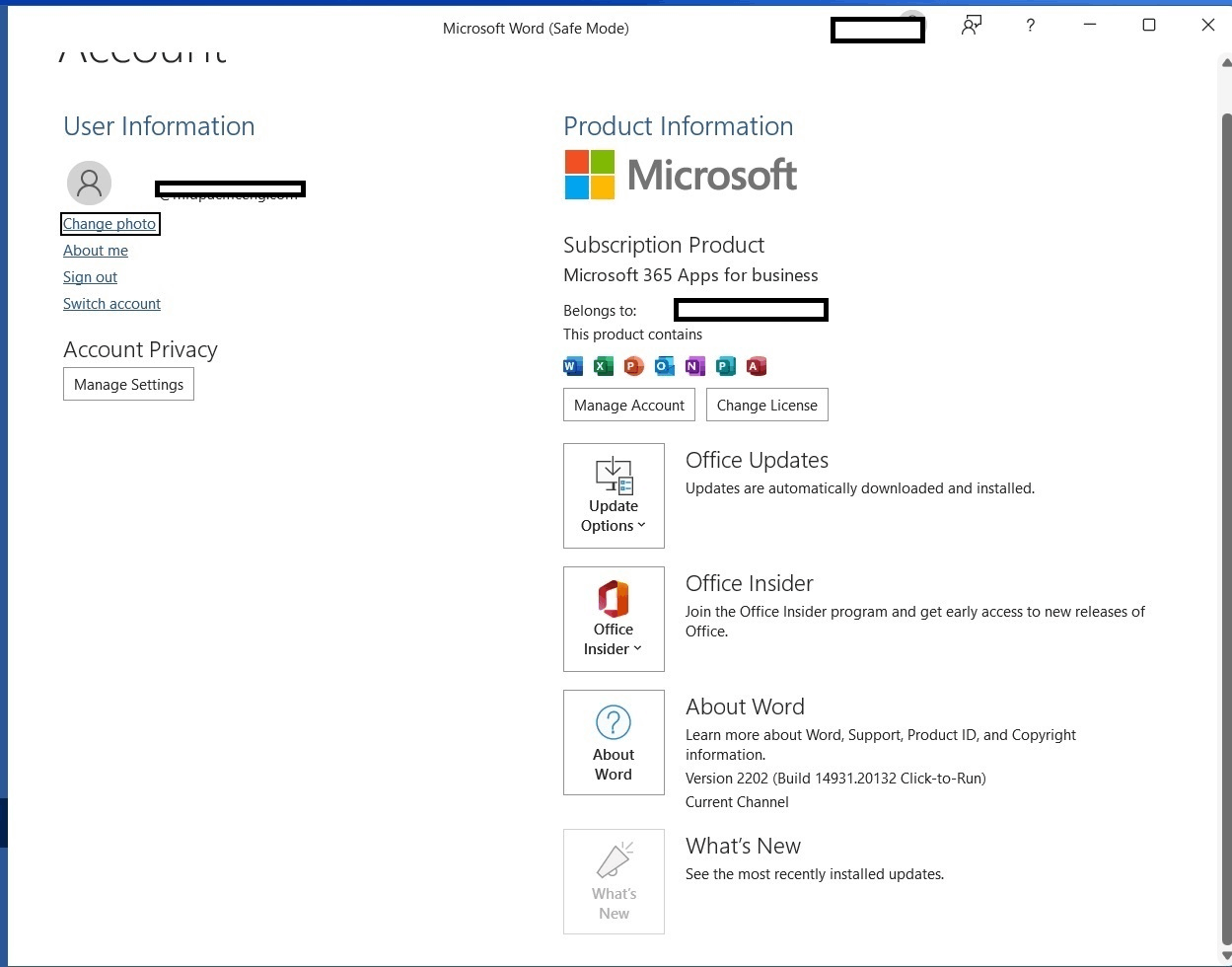
Task: Open Help via the question mark icon
Action: (1030, 26)
